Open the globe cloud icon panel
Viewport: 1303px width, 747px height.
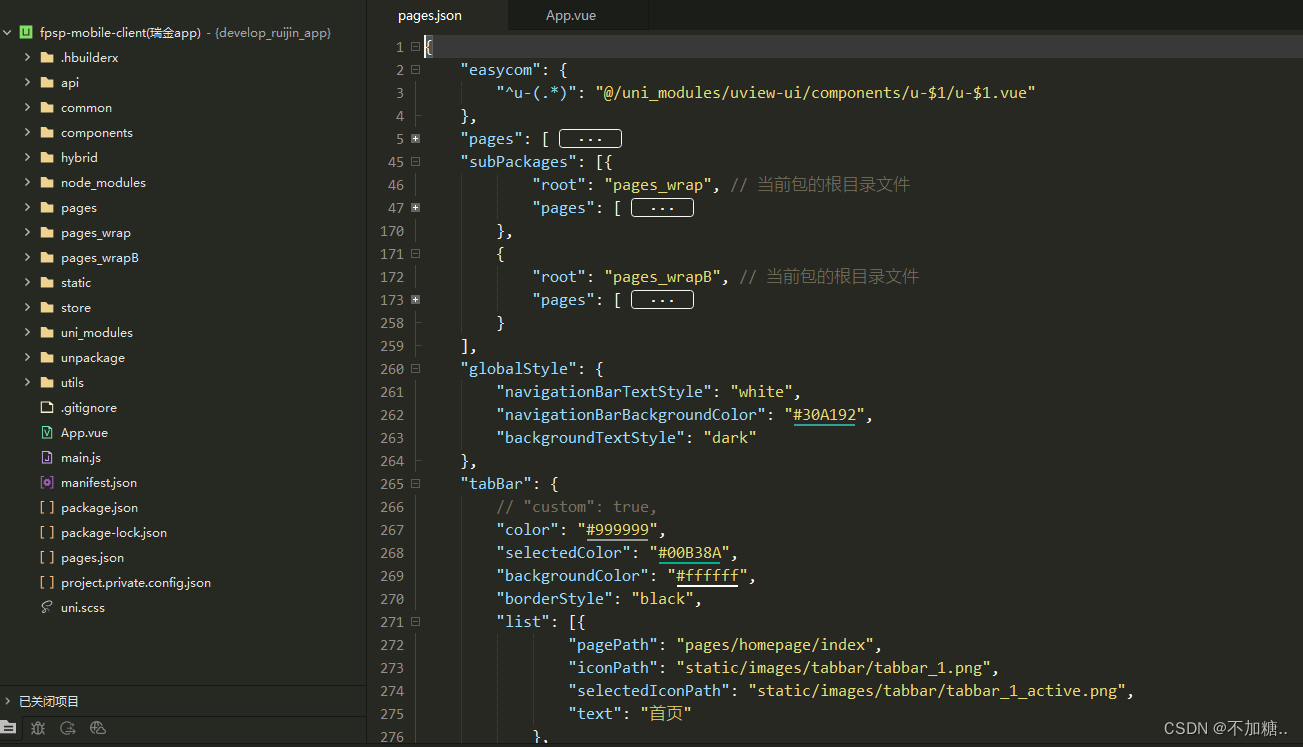coord(98,728)
